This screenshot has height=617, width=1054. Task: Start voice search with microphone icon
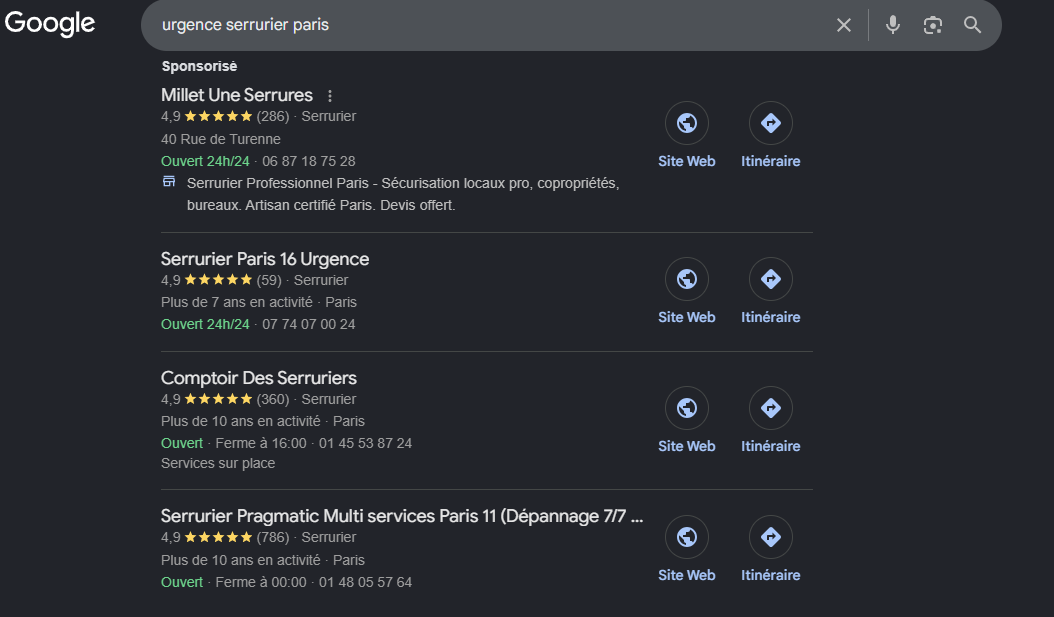(893, 25)
